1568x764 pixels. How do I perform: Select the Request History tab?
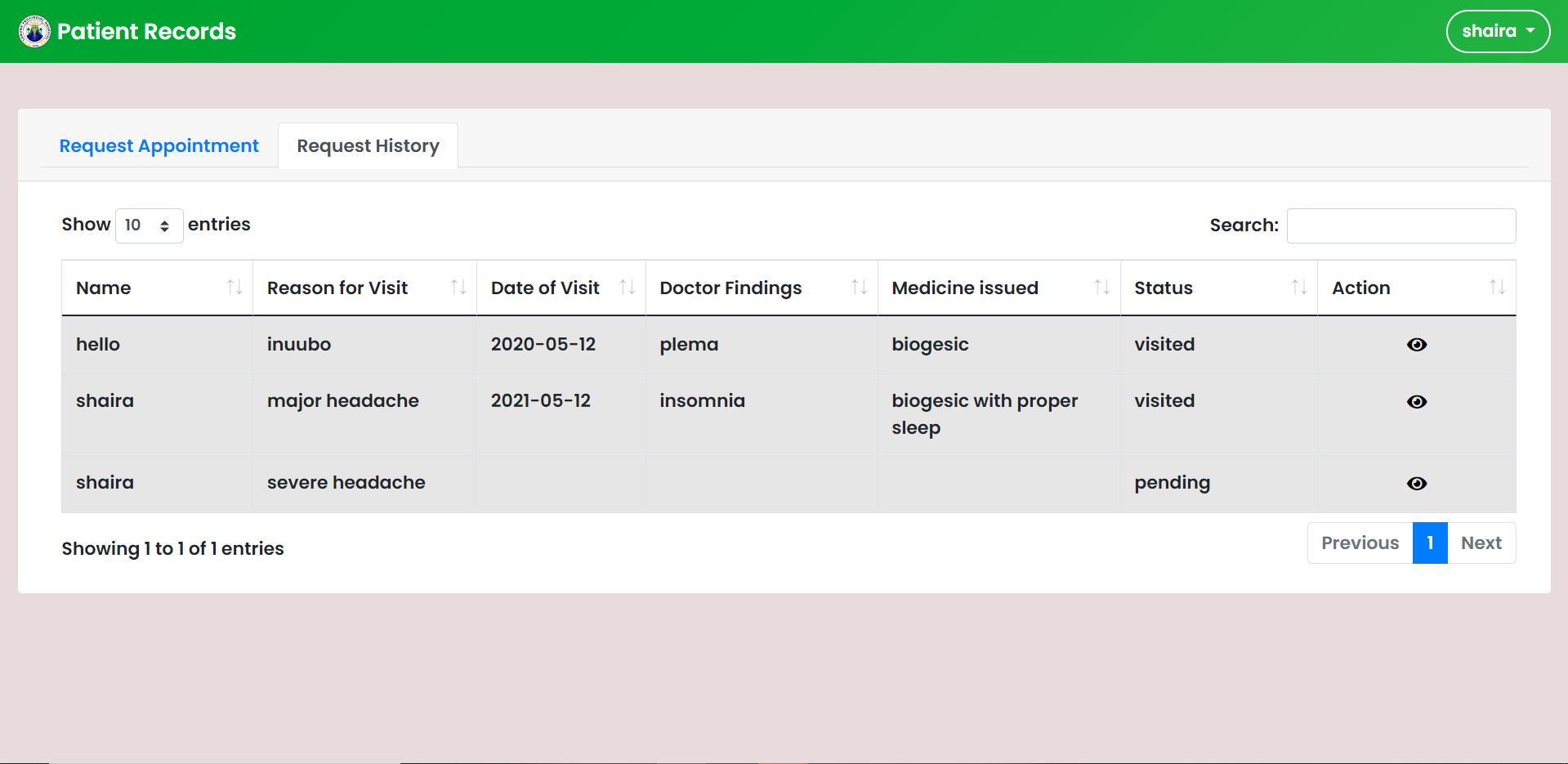[x=368, y=145]
